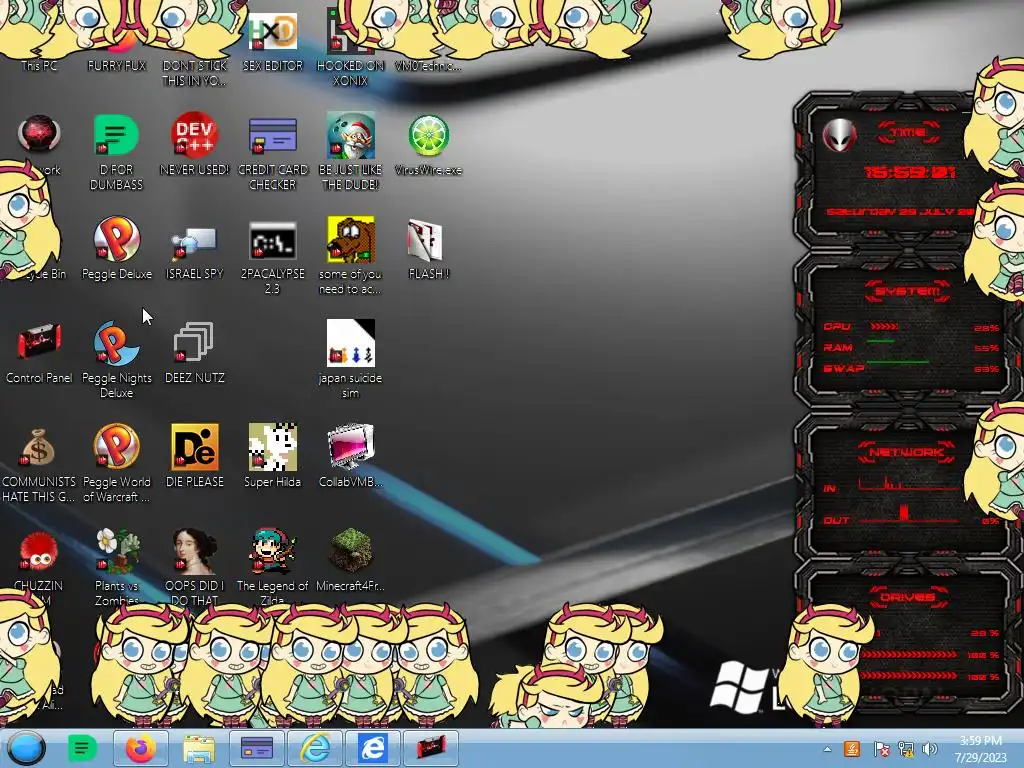Open the red control panel taskbar icon
1024x768 pixels.
click(x=430, y=748)
